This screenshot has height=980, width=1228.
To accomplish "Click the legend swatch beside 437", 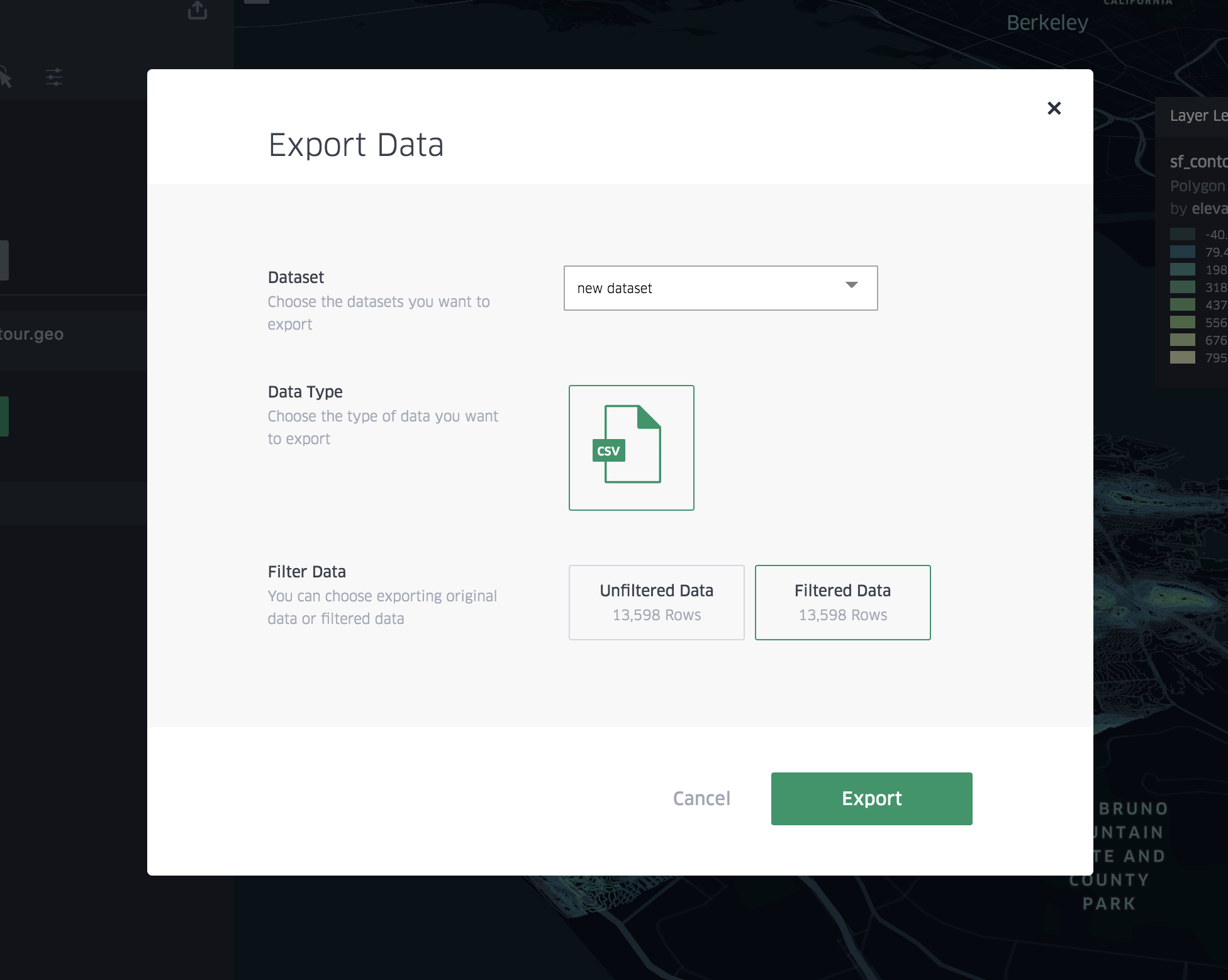I will point(1182,305).
